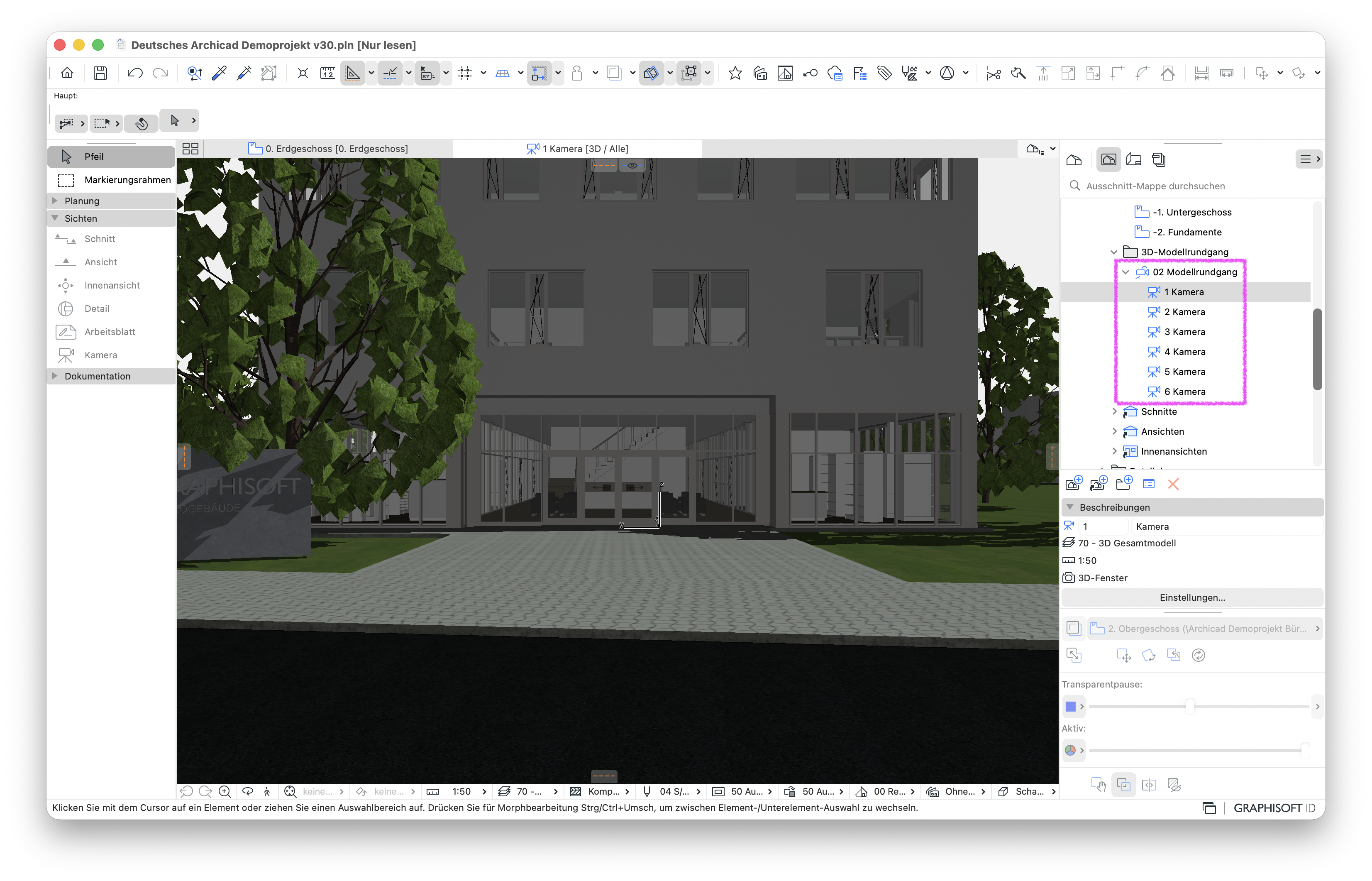
Task: Click the new folder icon in Navigator
Action: pos(1124,484)
